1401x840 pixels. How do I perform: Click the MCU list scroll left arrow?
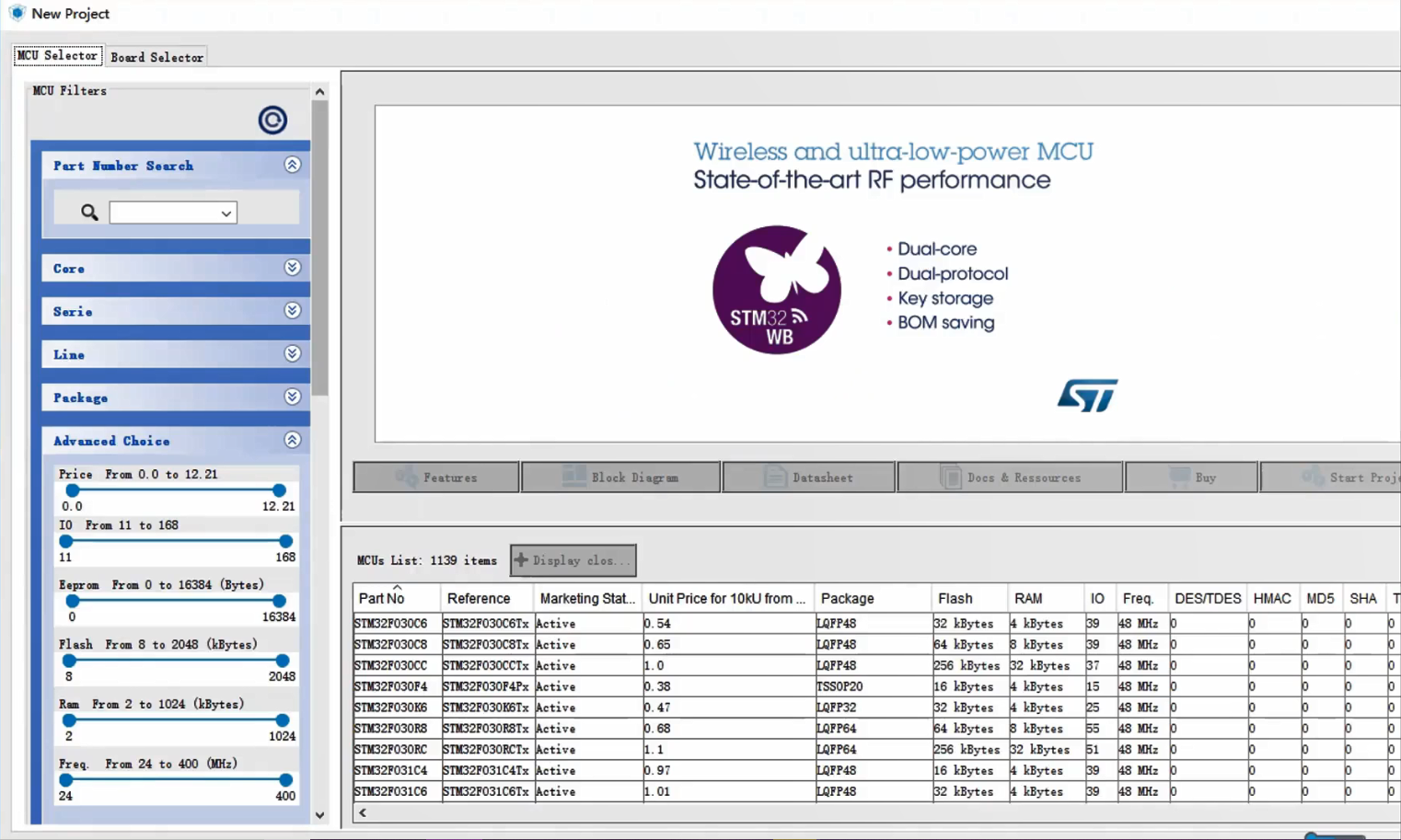click(x=363, y=812)
